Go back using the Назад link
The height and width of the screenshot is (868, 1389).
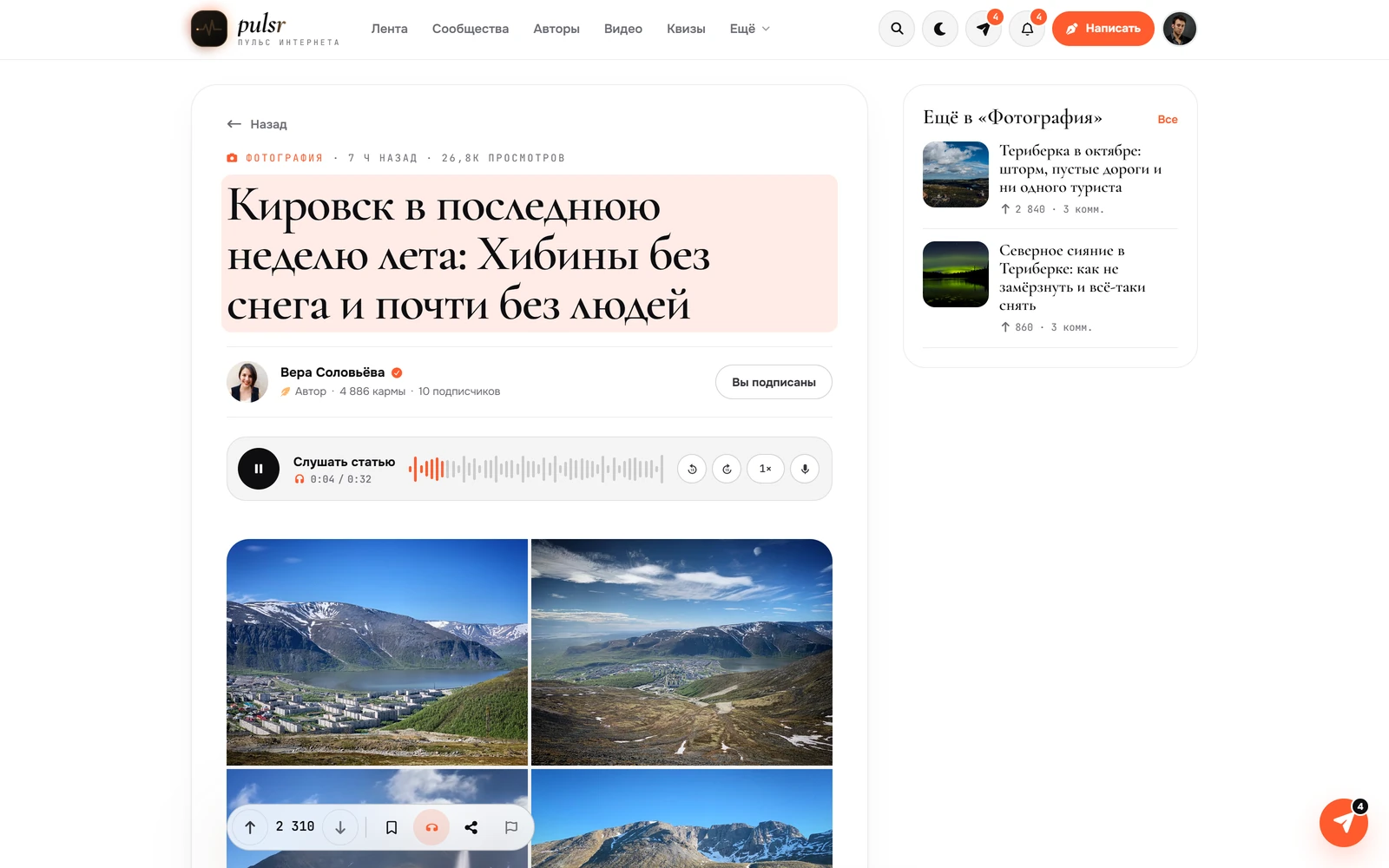click(x=257, y=124)
